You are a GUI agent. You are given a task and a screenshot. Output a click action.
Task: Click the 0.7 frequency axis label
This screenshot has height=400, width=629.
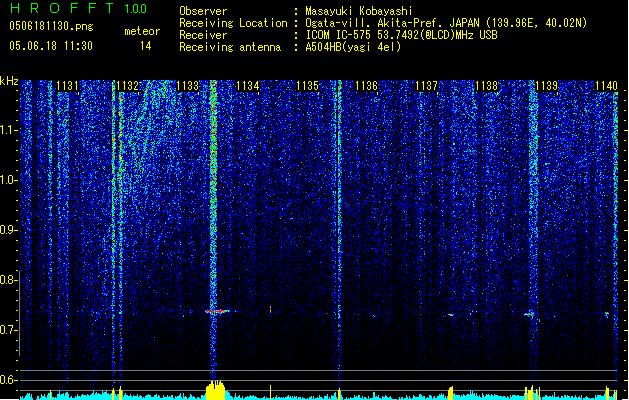click(x=8, y=330)
